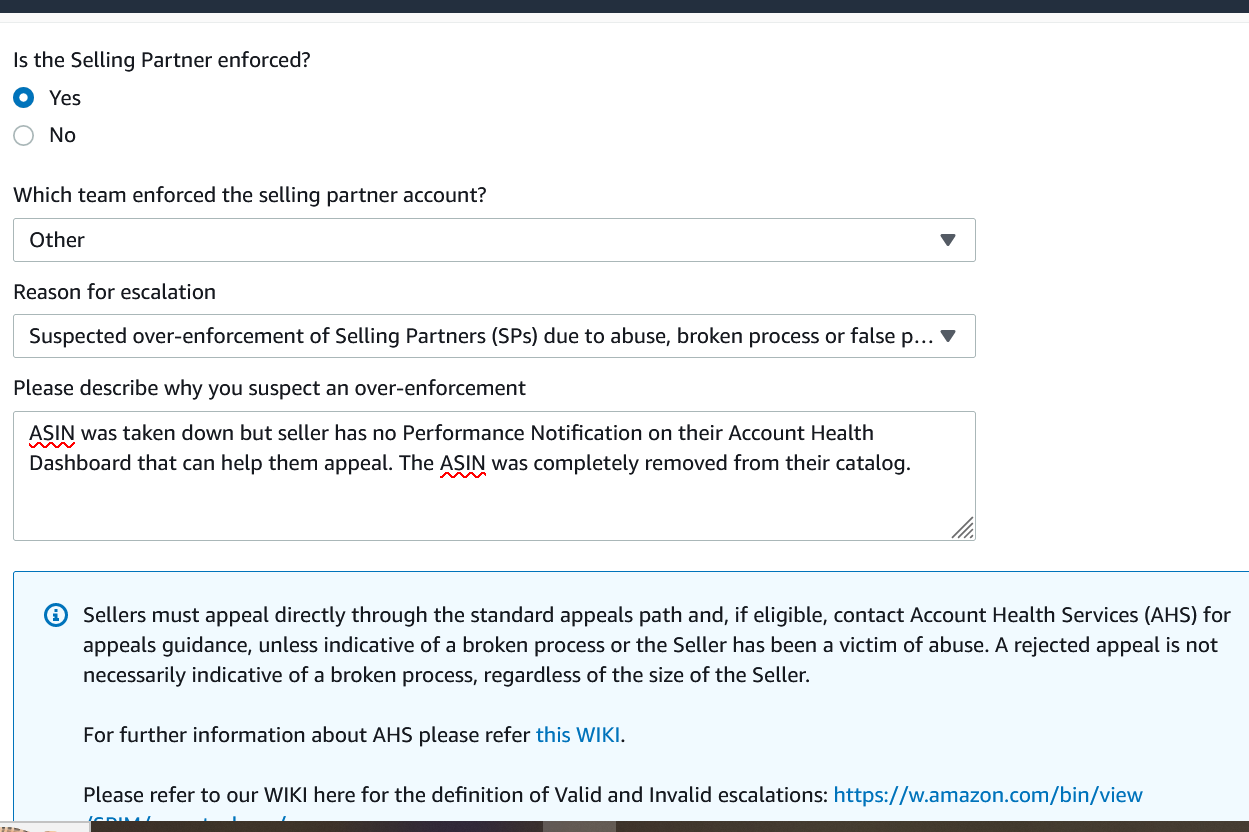1249x832 pixels.
Task: Click the "Reason for escalation" label
Action: (114, 292)
